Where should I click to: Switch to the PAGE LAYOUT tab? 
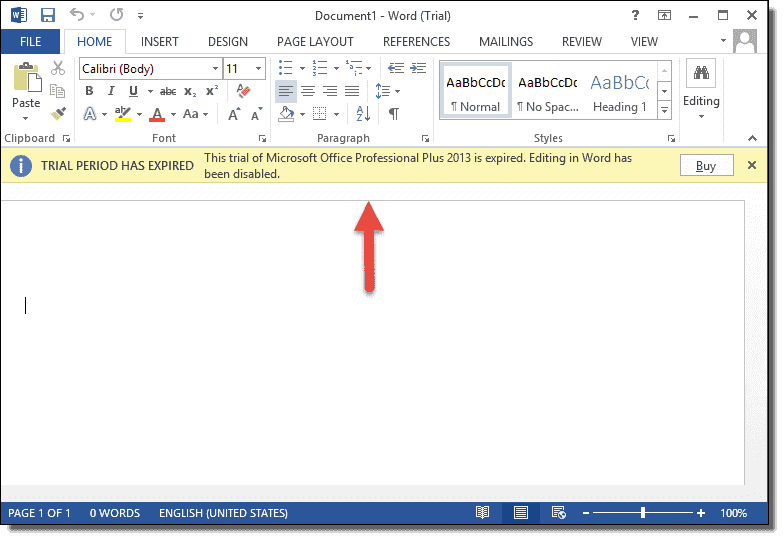point(315,42)
